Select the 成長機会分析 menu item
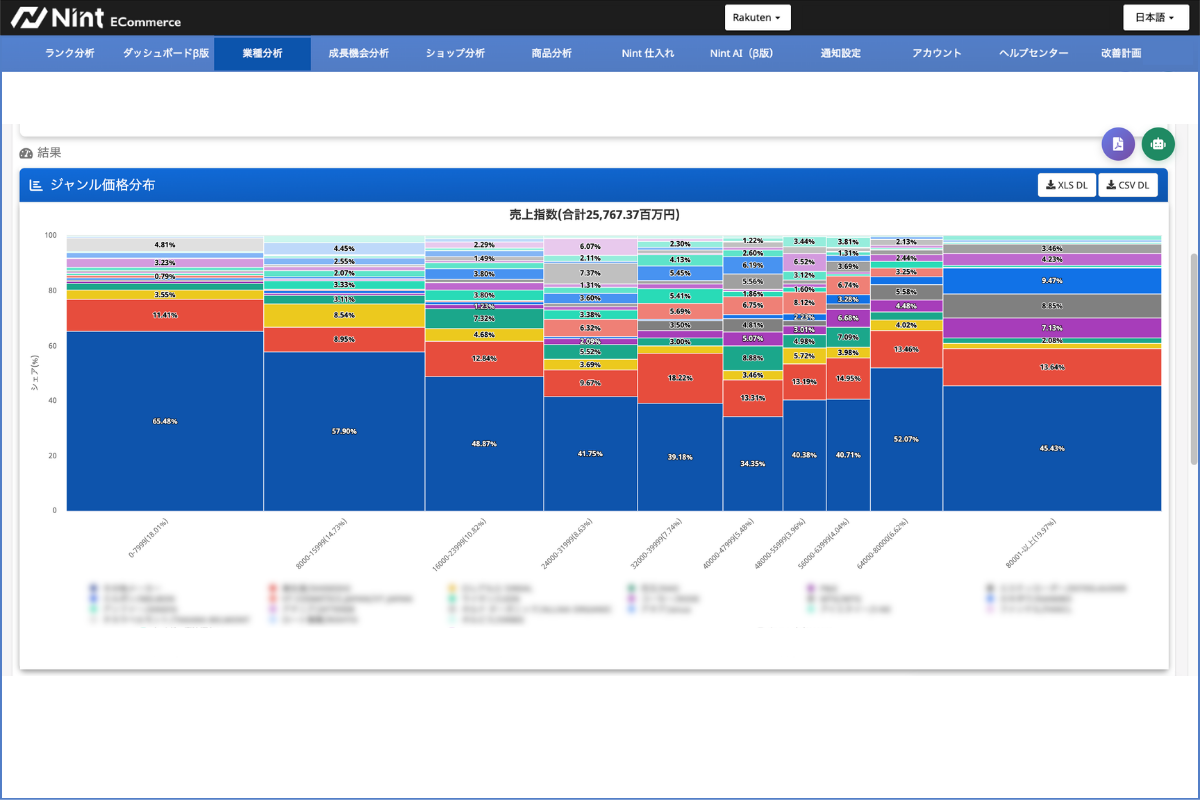Screen dimensions: 1200x800 358,54
